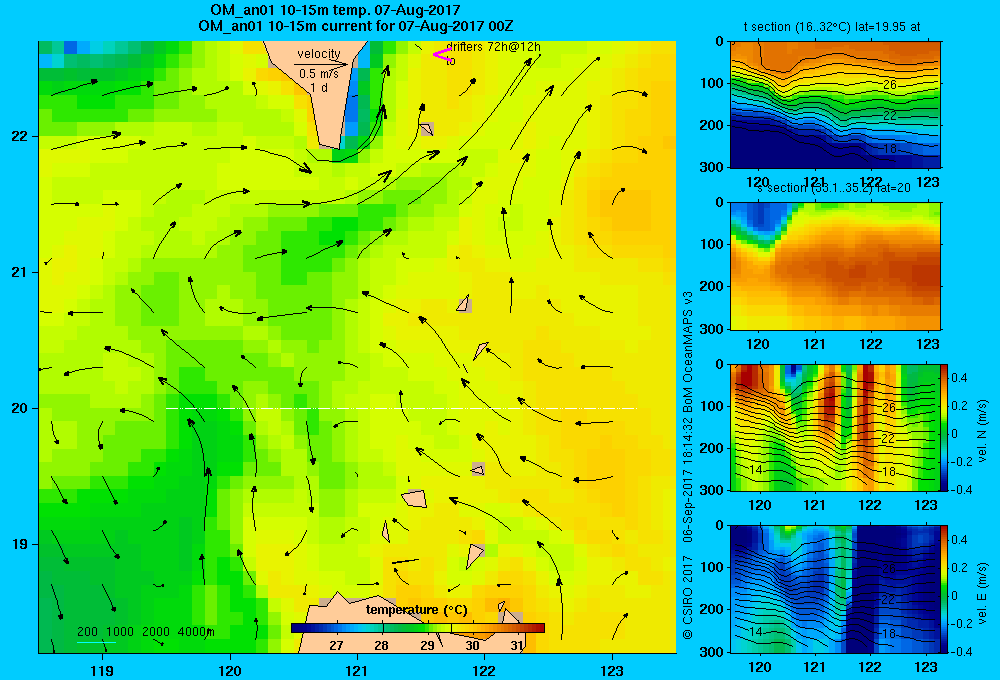This screenshot has height=680, width=1000.
Task: Click the magenta drifter arrow marker
Action: (442, 55)
